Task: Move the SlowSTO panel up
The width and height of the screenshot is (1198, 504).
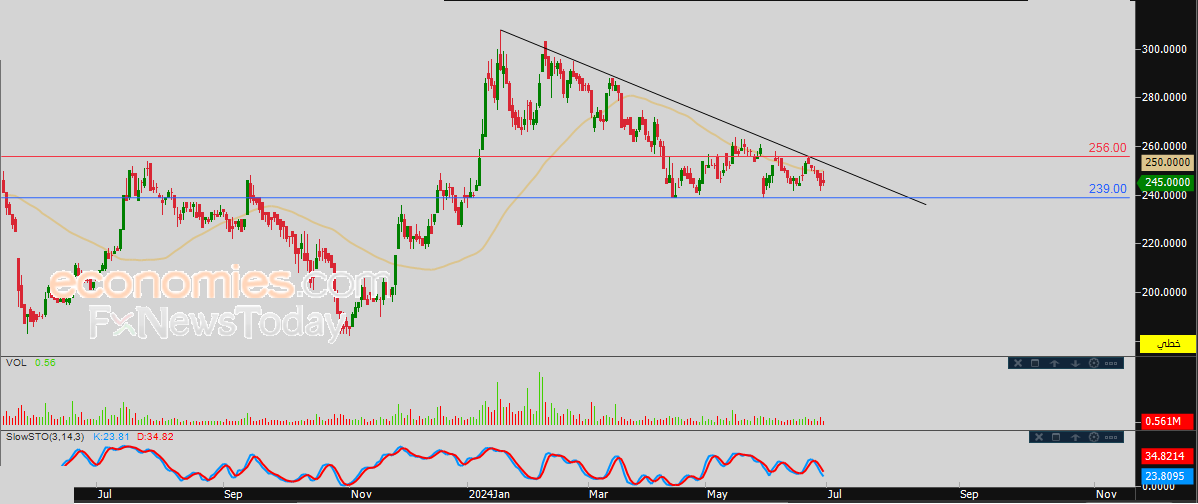Action: [1075, 438]
